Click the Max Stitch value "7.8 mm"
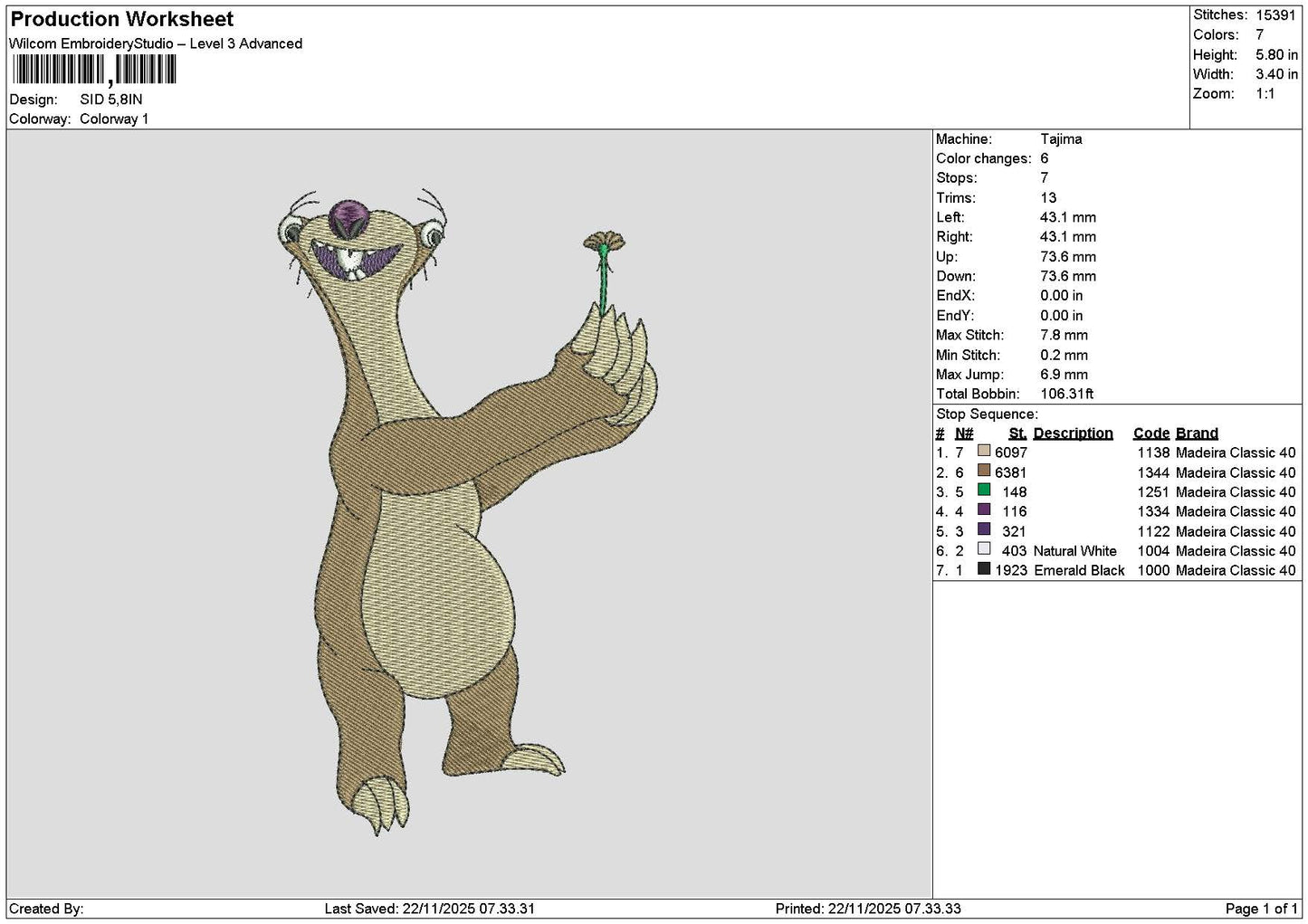Screen dimensions: 1308x924 pyautogui.click(x=1065, y=336)
